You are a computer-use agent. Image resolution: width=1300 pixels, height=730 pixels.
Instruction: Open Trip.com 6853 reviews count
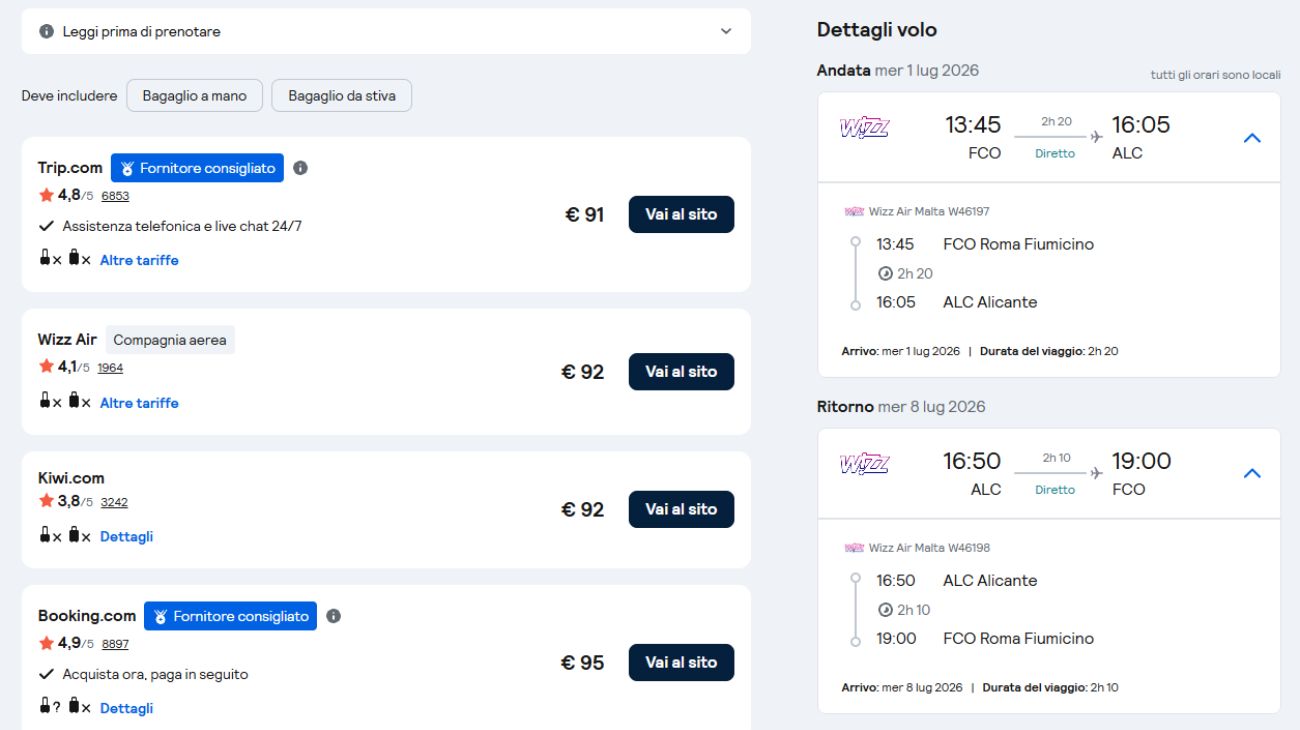click(115, 196)
